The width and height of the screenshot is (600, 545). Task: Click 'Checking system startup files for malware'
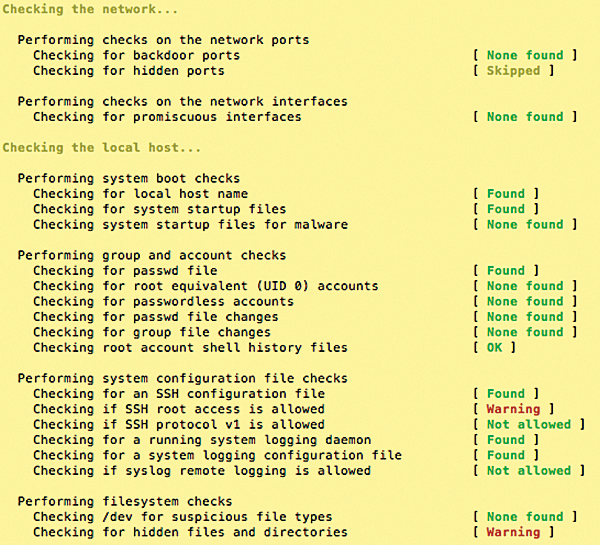190,225
